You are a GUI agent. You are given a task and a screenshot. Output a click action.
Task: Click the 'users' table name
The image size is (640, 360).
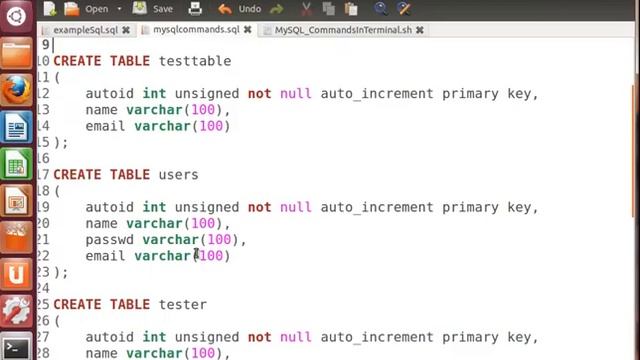pos(178,175)
